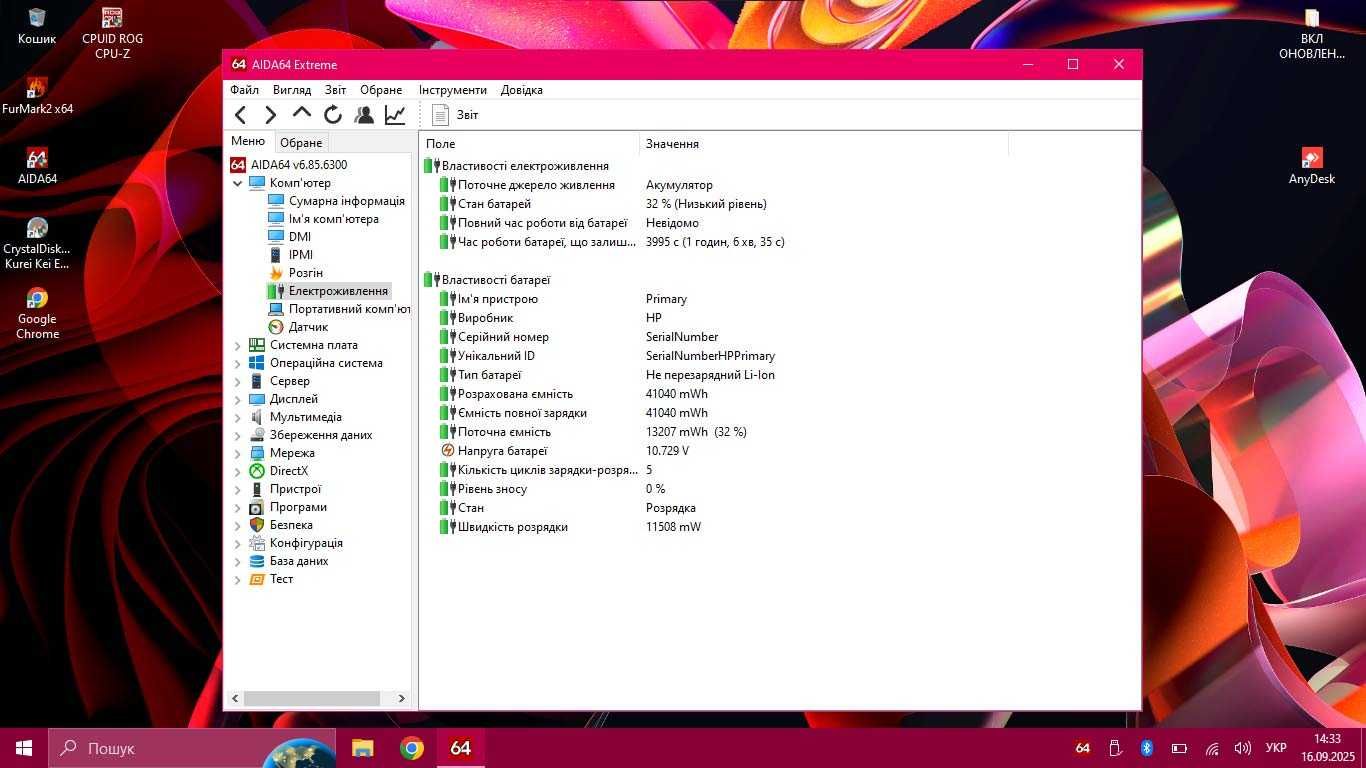
Task: Click the Bluetooth tray icon
Action: tap(1147, 748)
